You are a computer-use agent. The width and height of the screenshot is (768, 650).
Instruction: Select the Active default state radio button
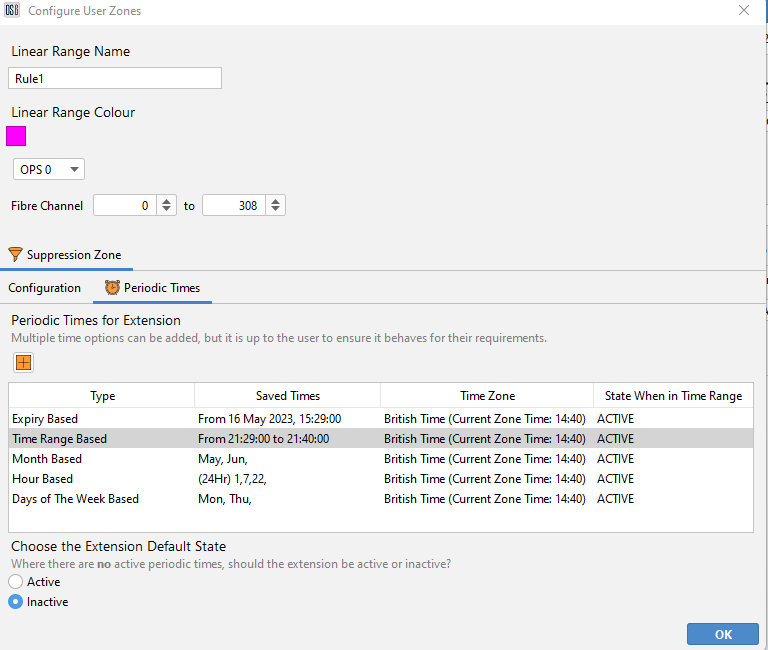point(15,582)
